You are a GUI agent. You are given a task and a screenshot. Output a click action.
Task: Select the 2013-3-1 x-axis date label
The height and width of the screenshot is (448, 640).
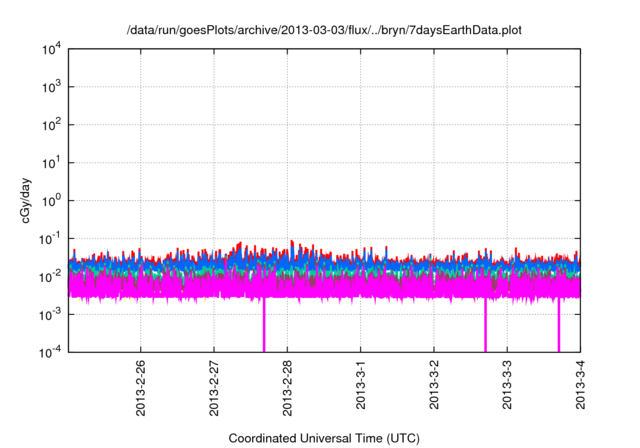tap(360, 384)
